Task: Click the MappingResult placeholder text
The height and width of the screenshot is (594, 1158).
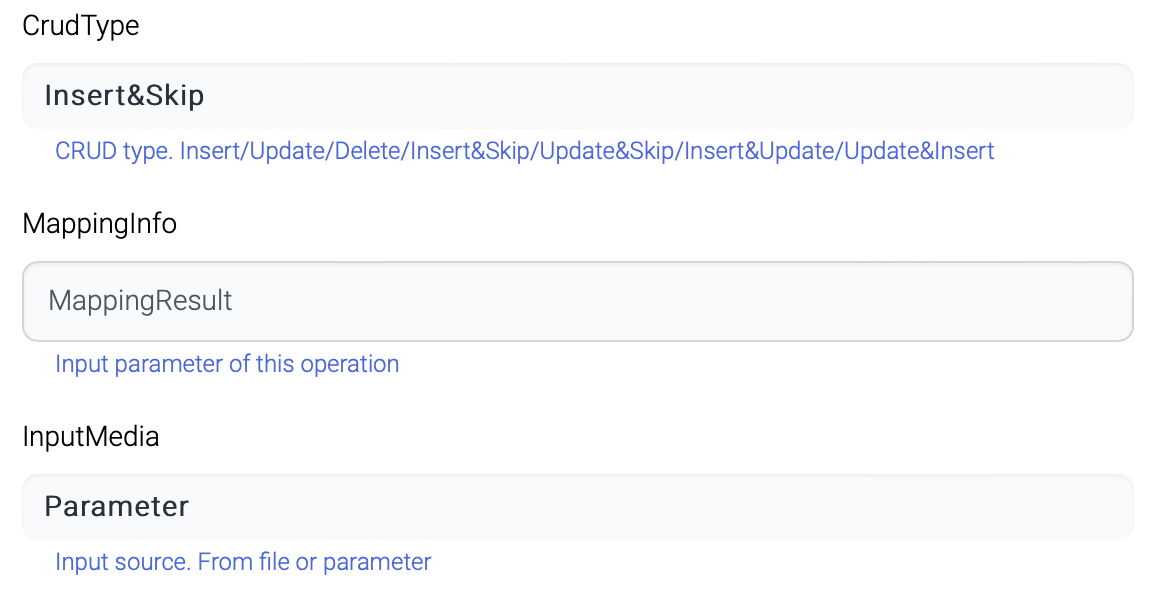Action: (140, 301)
